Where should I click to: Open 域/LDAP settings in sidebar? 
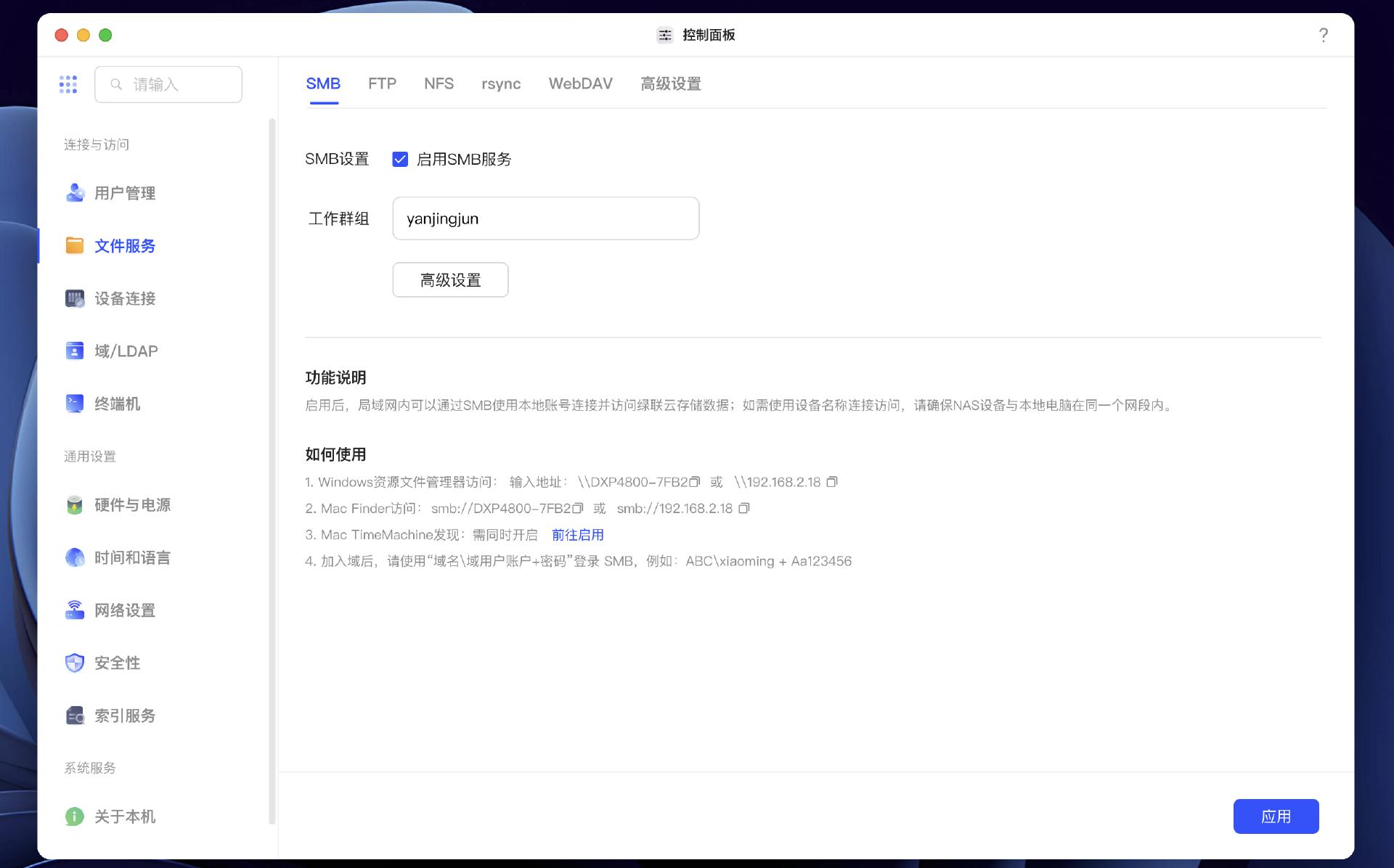click(126, 351)
